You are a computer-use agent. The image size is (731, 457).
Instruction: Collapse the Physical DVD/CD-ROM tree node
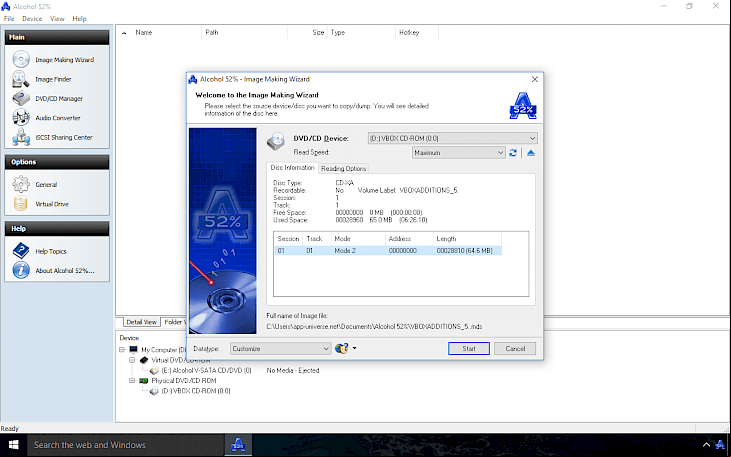(x=132, y=381)
